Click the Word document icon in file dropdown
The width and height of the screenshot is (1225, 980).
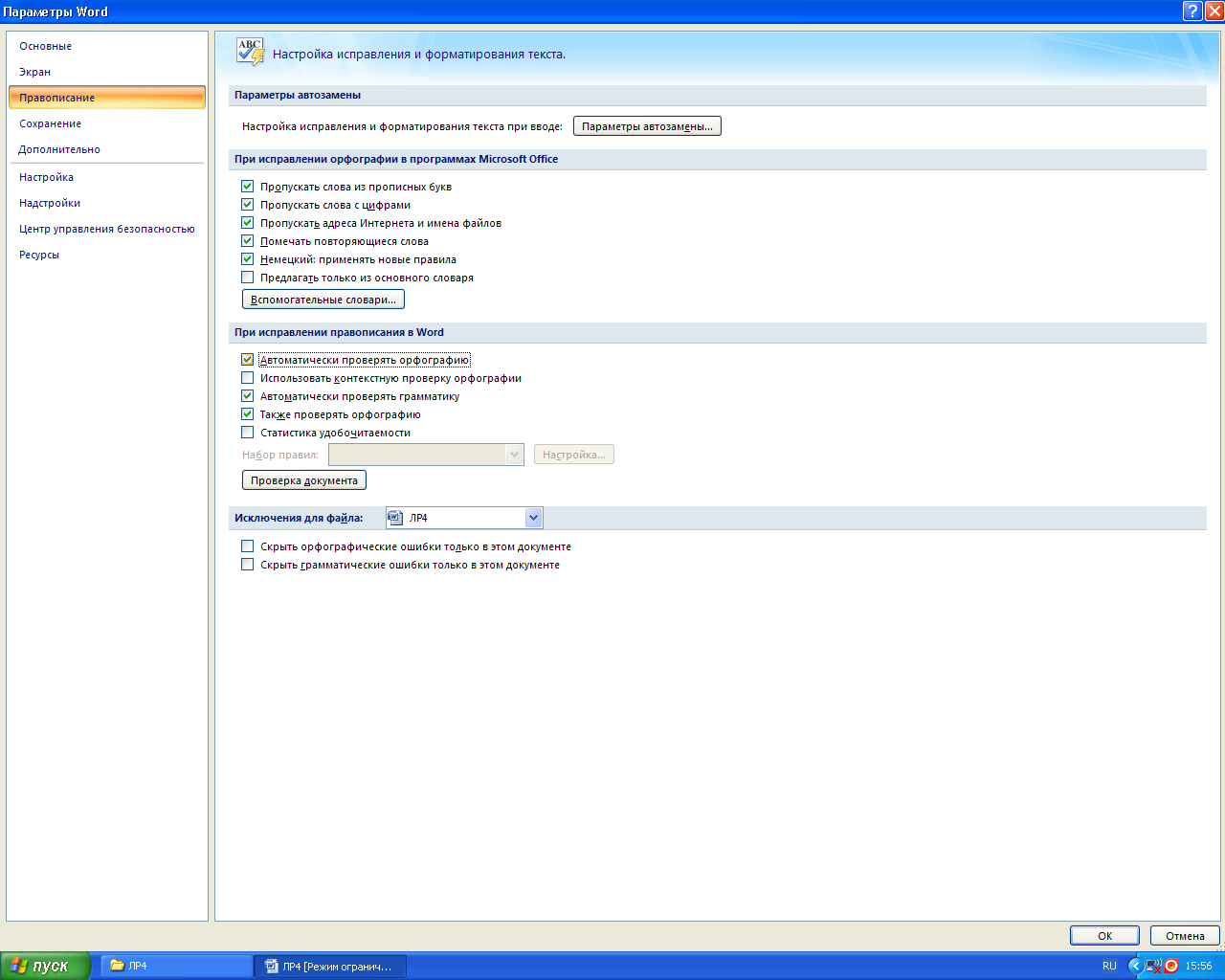pyautogui.click(x=395, y=518)
